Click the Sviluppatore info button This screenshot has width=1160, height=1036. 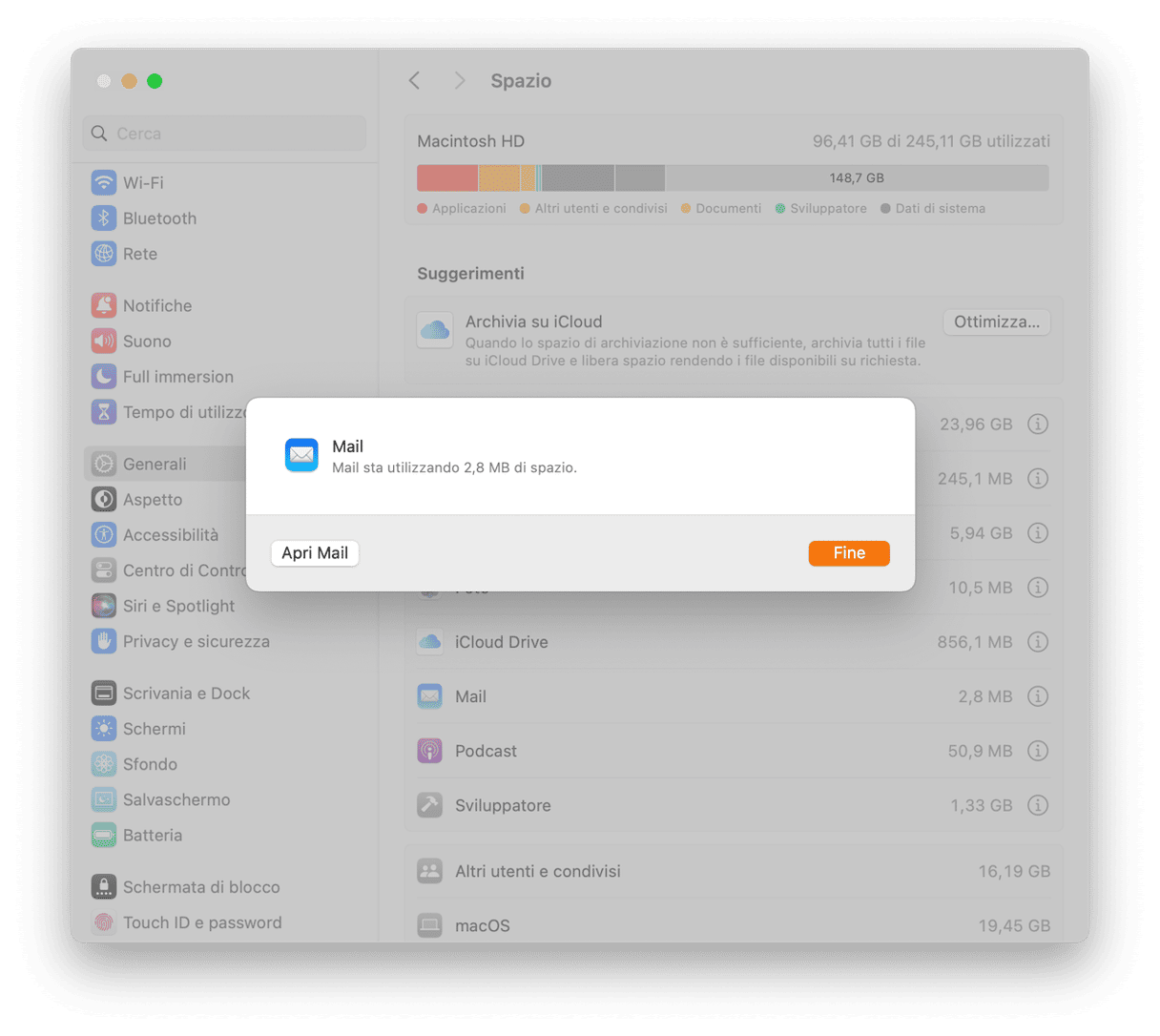[x=1038, y=805]
